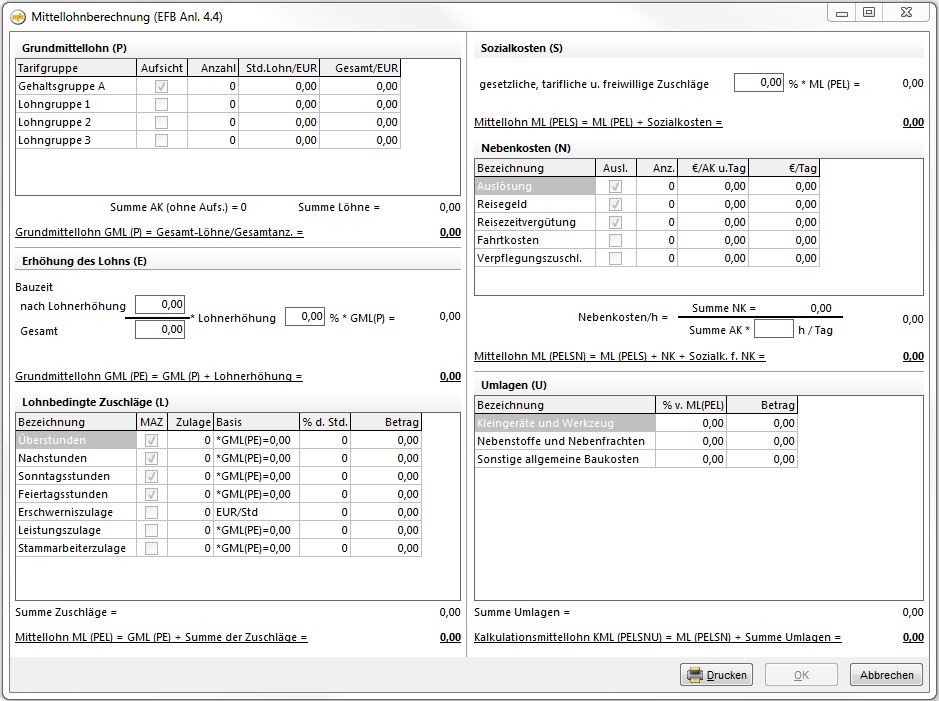Enable MAZ checkbox for Stammarbeiterzulage
This screenshot has width=939, height=701.
tap(151, 548)
